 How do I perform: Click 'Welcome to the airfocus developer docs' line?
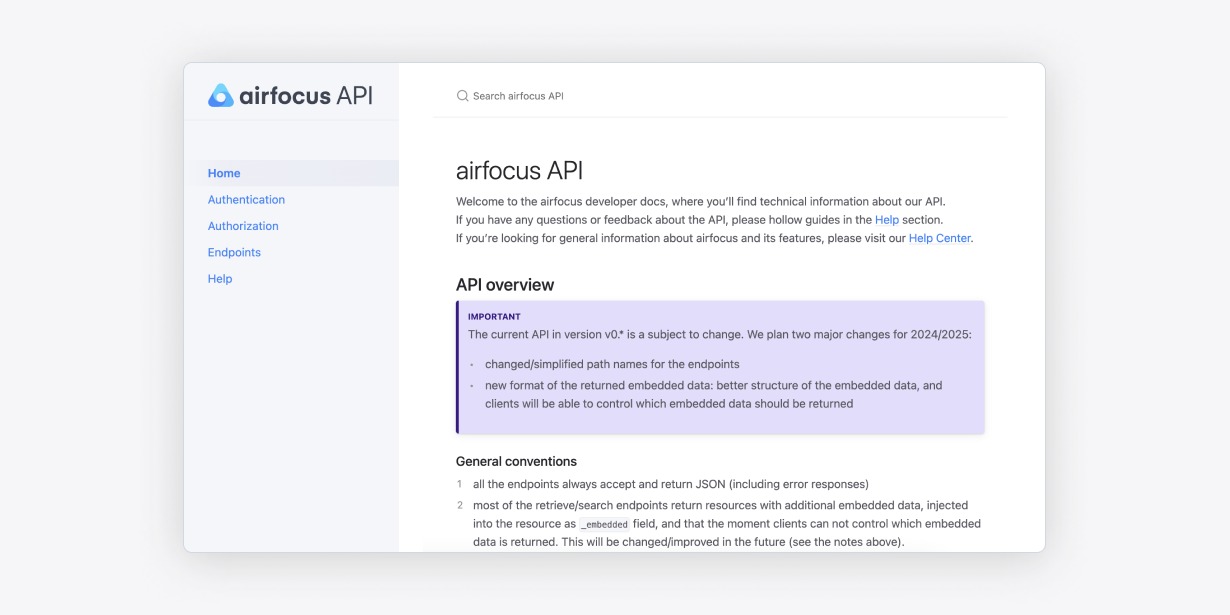point(700,201)
